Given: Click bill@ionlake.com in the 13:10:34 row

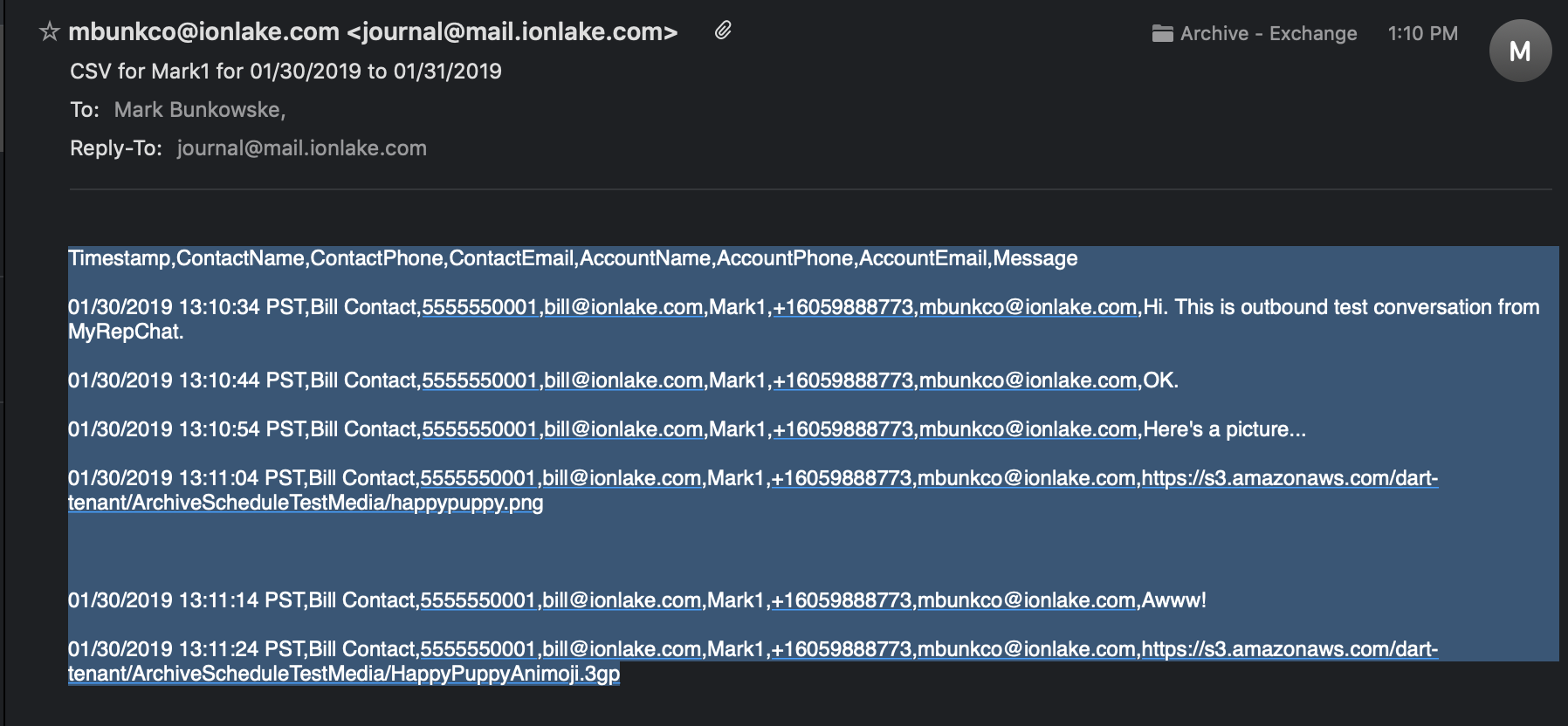Looking at the screenshot, I should 623,307.
